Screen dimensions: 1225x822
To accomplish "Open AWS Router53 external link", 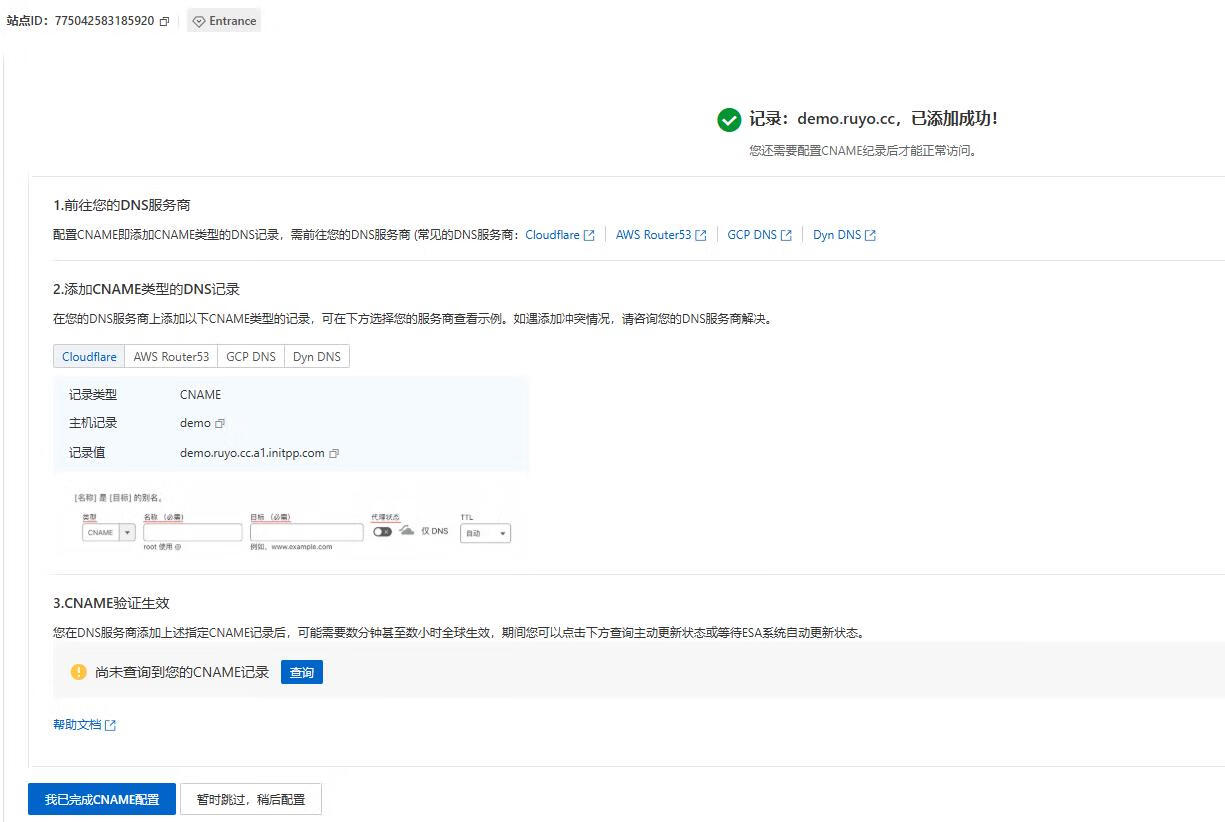I will 660,235.
